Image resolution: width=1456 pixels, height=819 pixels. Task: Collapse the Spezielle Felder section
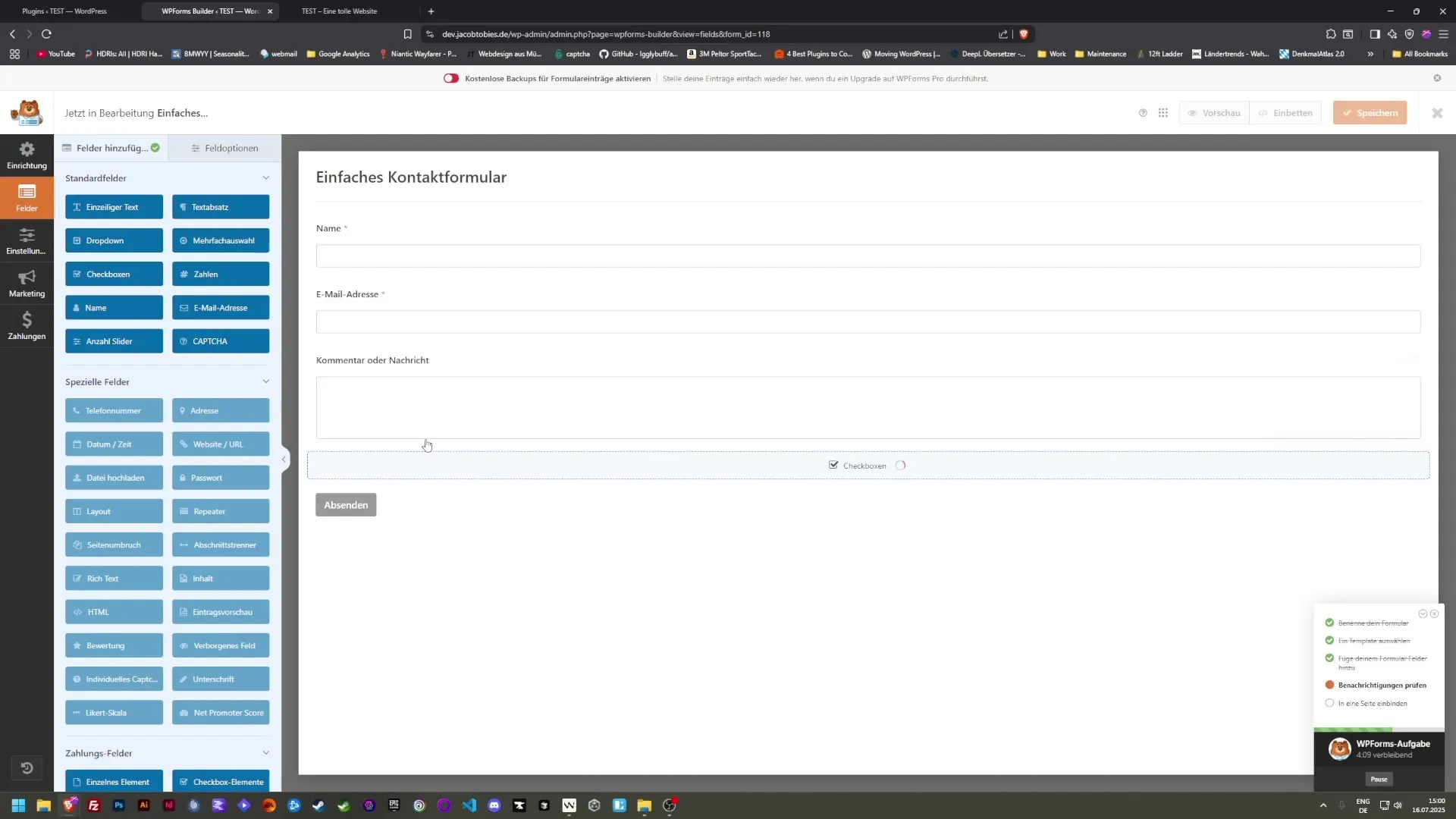pos(266,381)
